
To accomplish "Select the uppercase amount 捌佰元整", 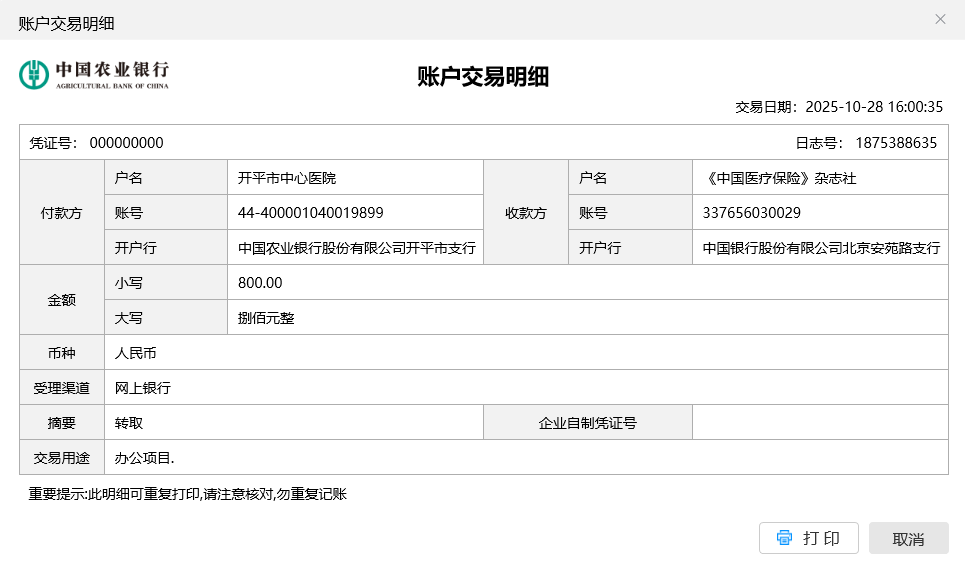I will pos(266,318).
